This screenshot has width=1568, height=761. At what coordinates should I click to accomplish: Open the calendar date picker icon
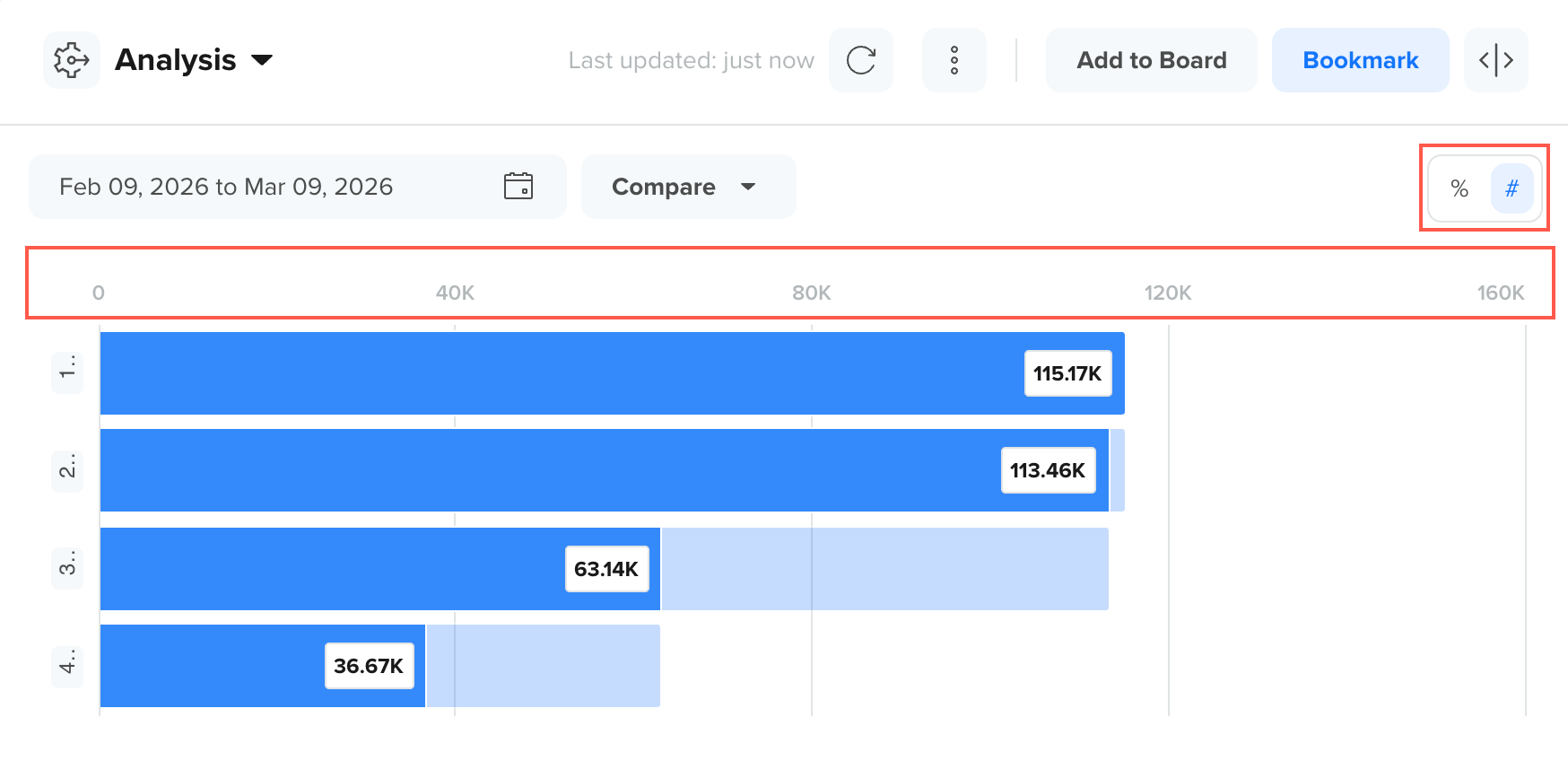518,186
